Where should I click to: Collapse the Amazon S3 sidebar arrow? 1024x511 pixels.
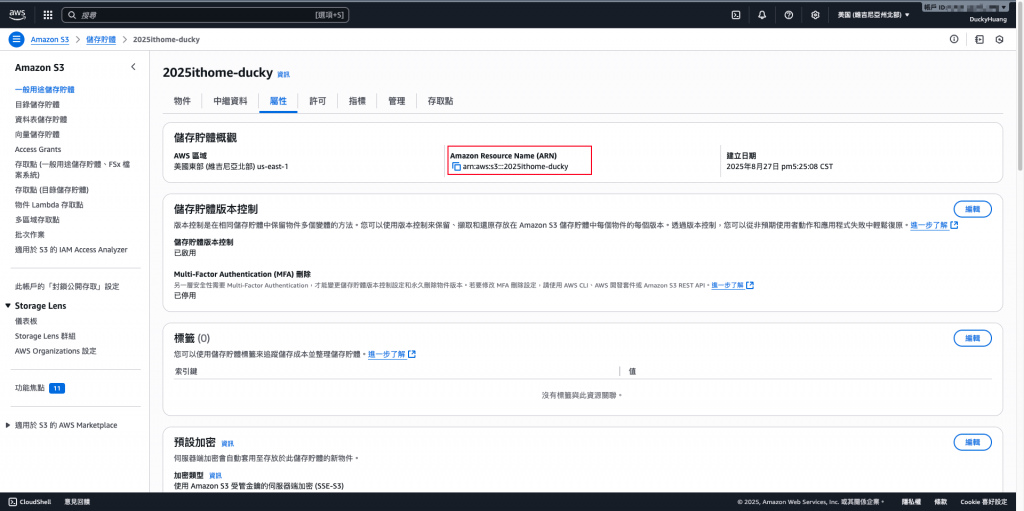pyautogui.click(x=133, y=67)
